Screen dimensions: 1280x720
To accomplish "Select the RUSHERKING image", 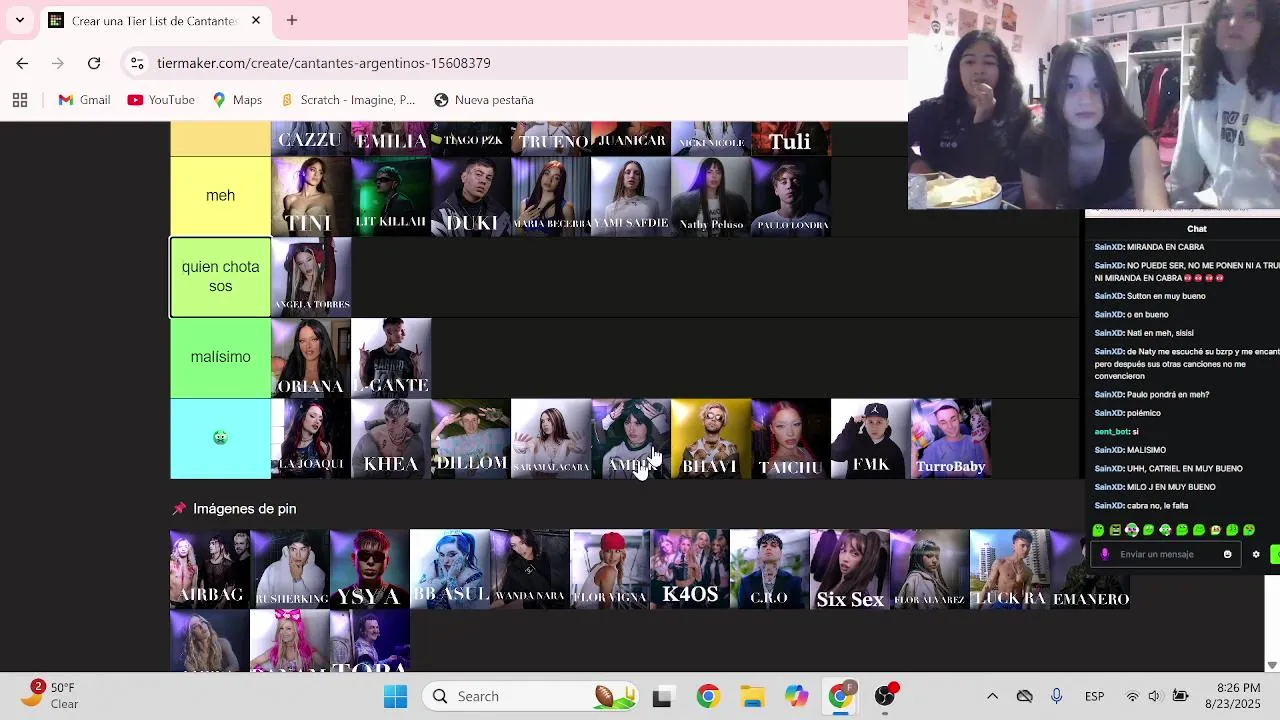I will tap(290, 569).
